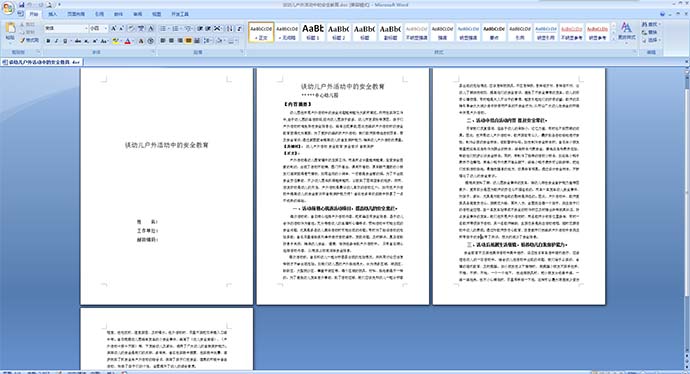Apply character shading with the A icon
The height and width of the screenshot is (374, 690).
[x=141, y=41]
